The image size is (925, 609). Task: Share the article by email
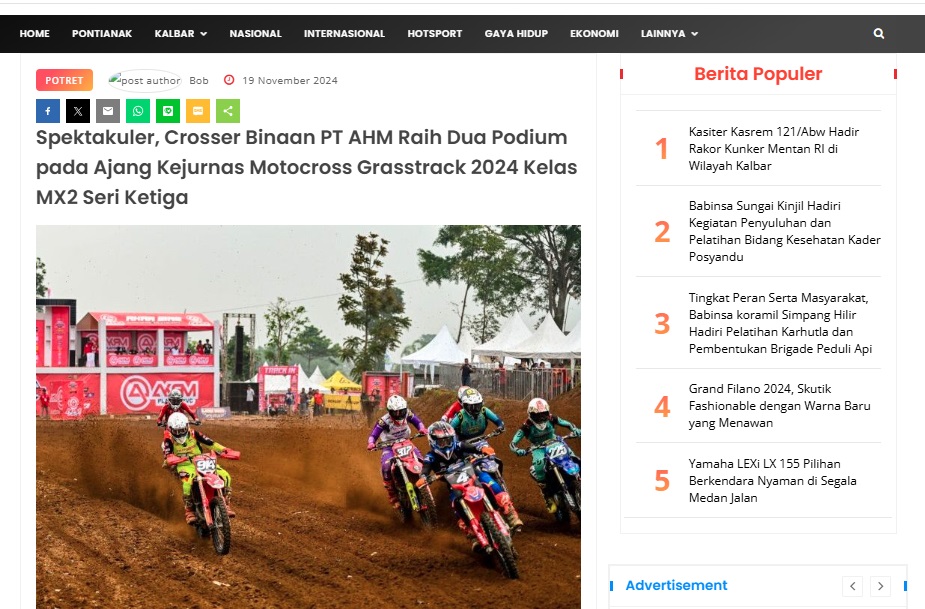coord(108,111)
